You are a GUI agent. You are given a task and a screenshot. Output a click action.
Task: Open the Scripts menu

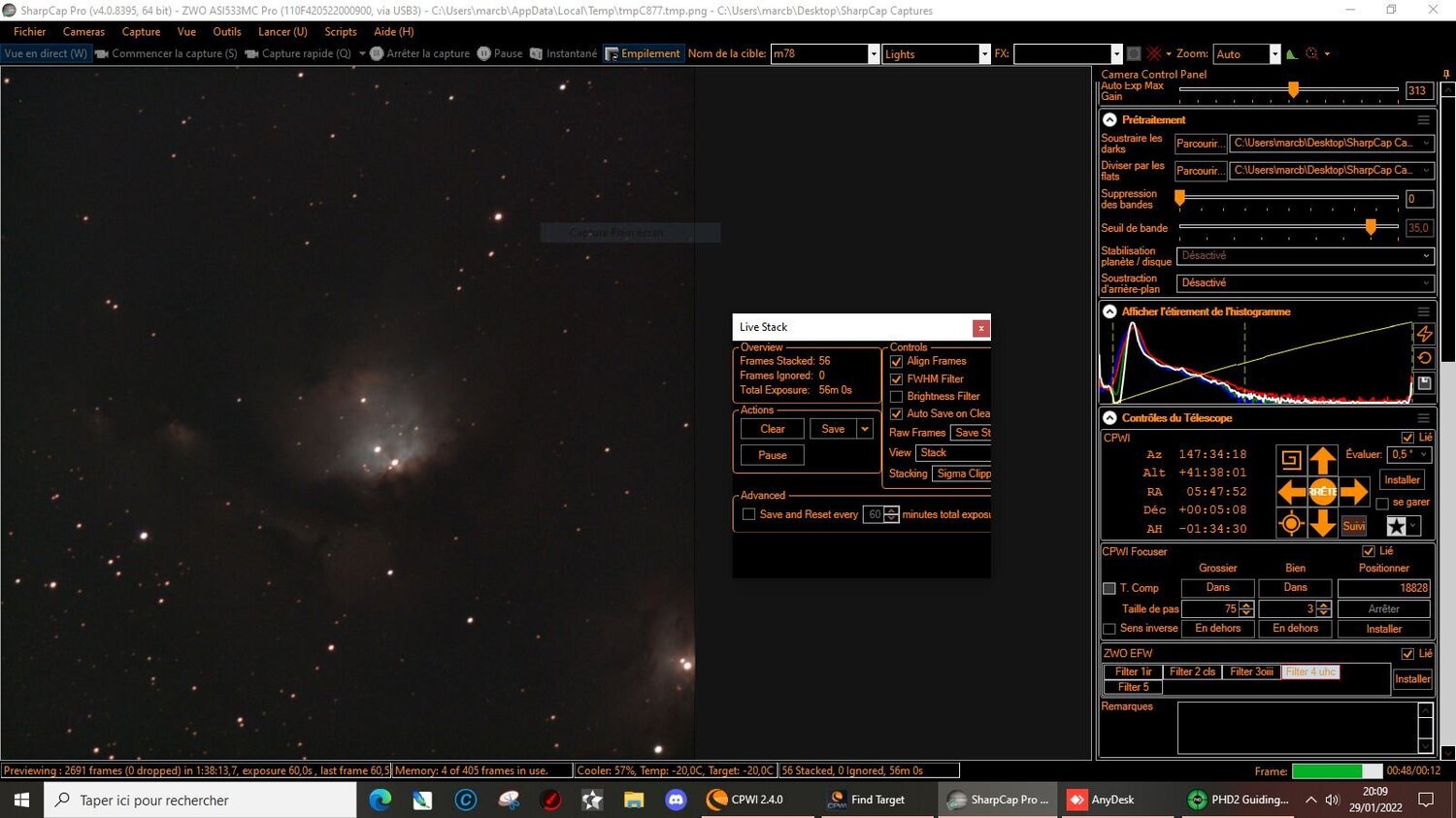click(x=341, y=32)
